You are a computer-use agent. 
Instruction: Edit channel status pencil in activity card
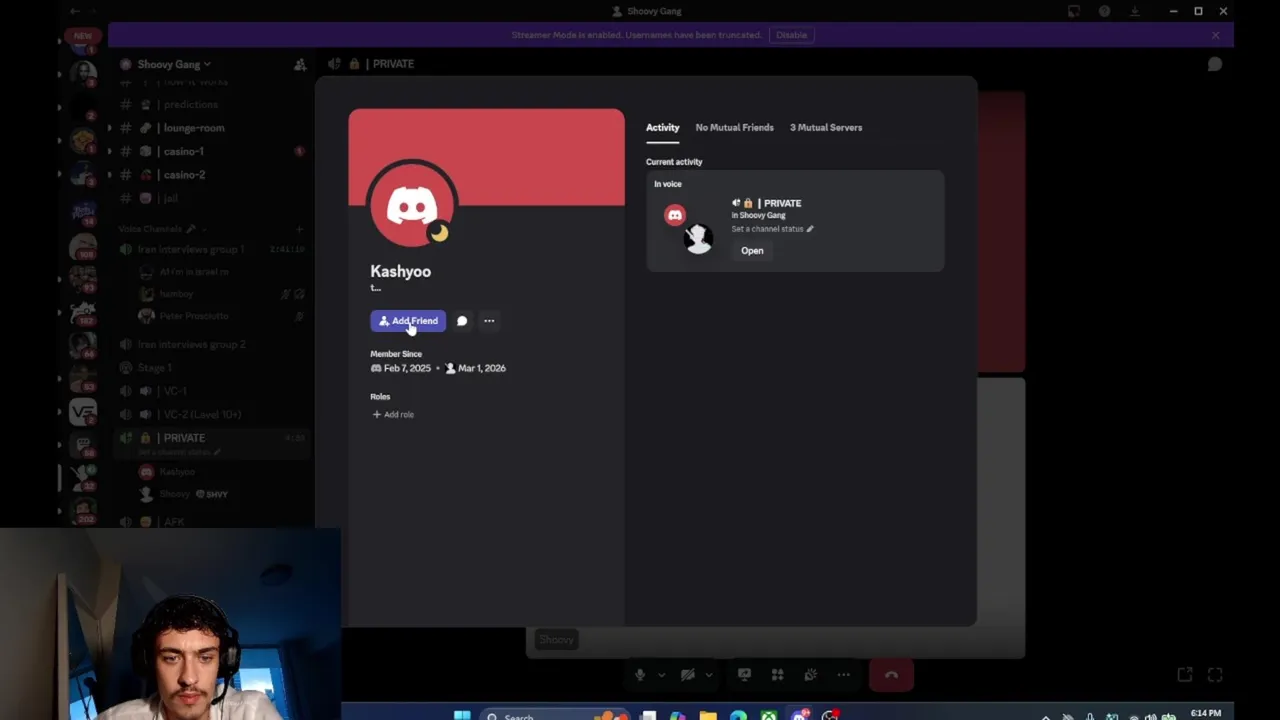tap(810, 229)
